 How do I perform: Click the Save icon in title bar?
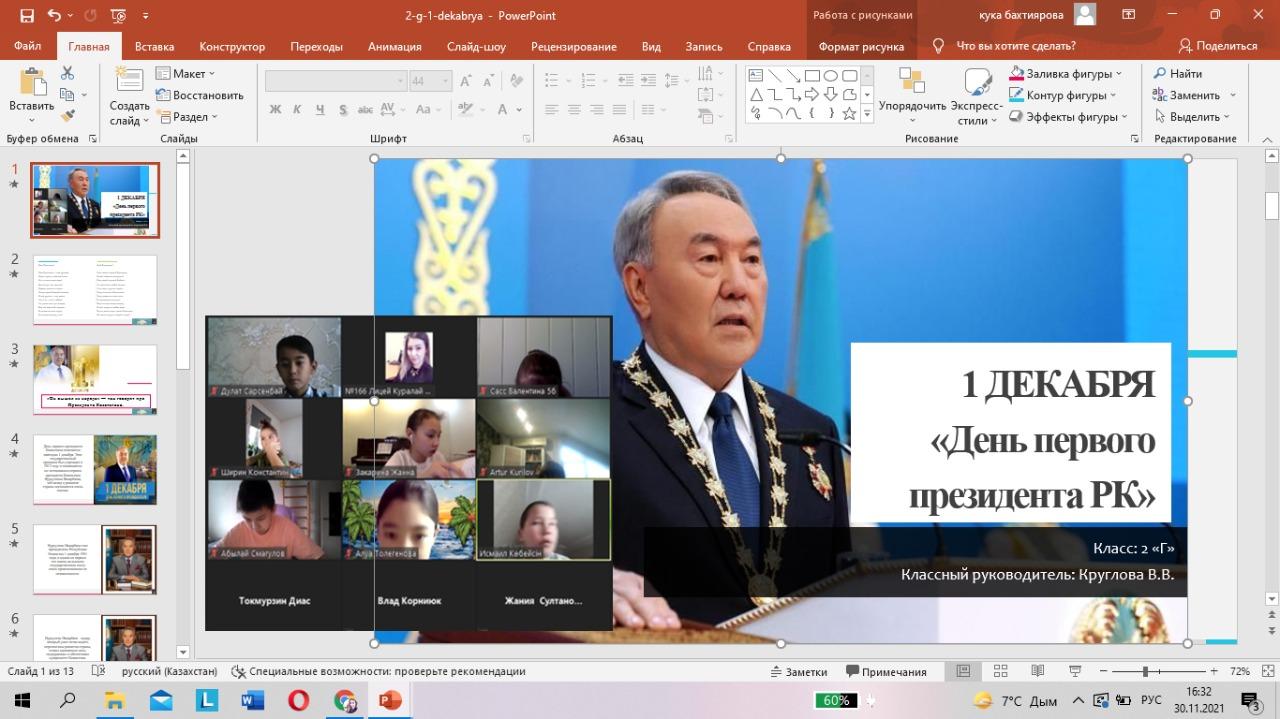[x=27, y=16]
